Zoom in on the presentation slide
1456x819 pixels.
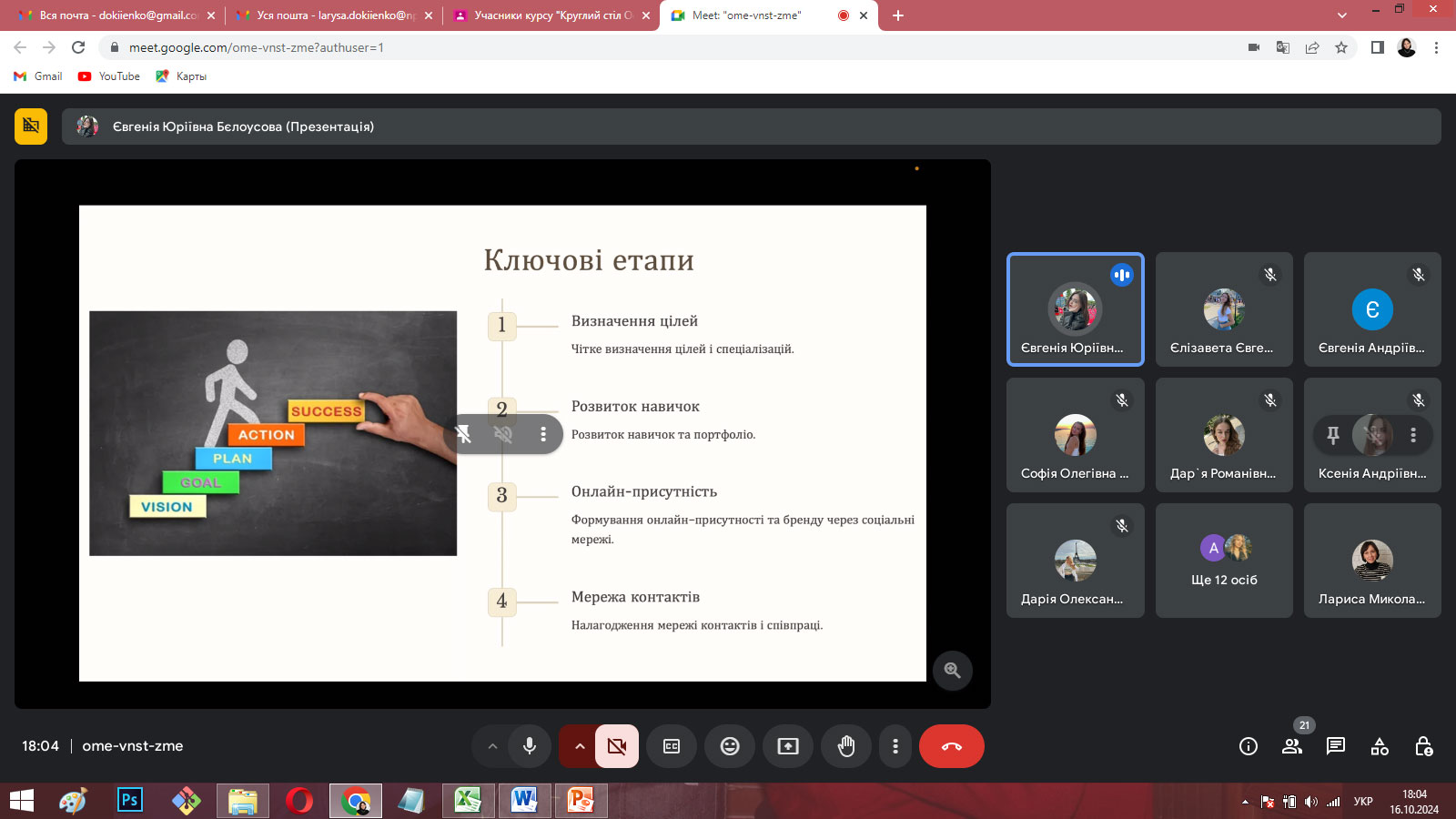coord(953,671)
